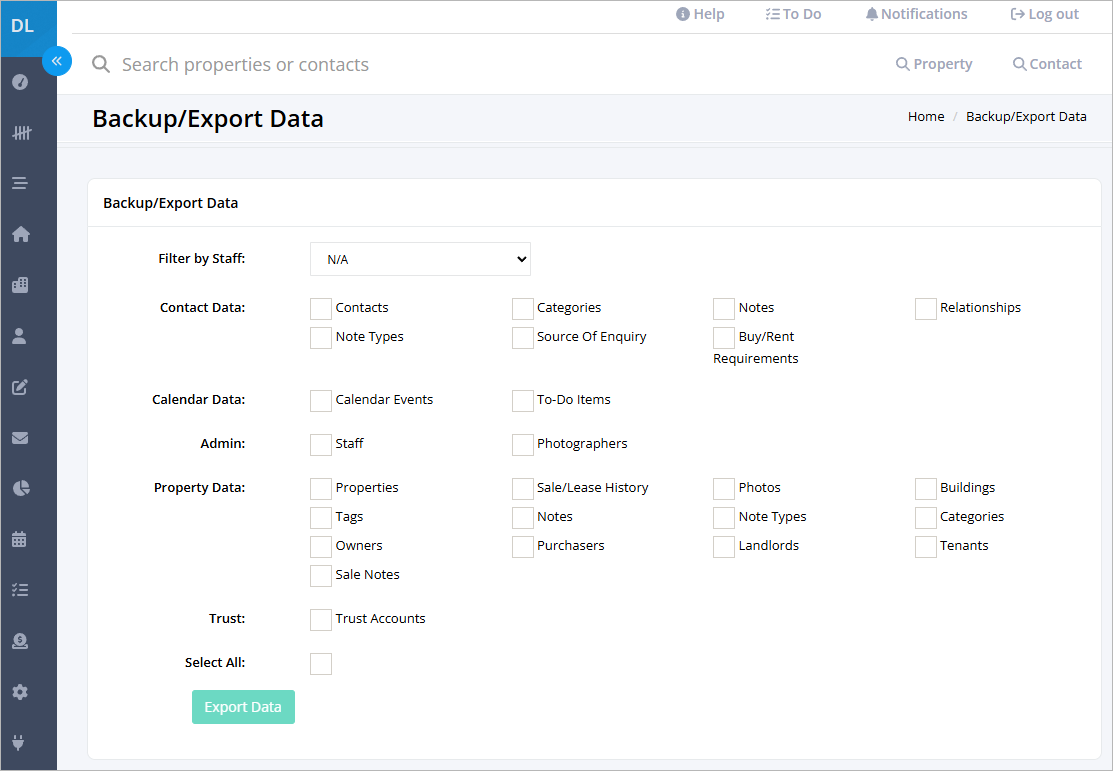Viewport: 1113px width, 771px height.
Task: Search by Property button
Action: point(934,64)
